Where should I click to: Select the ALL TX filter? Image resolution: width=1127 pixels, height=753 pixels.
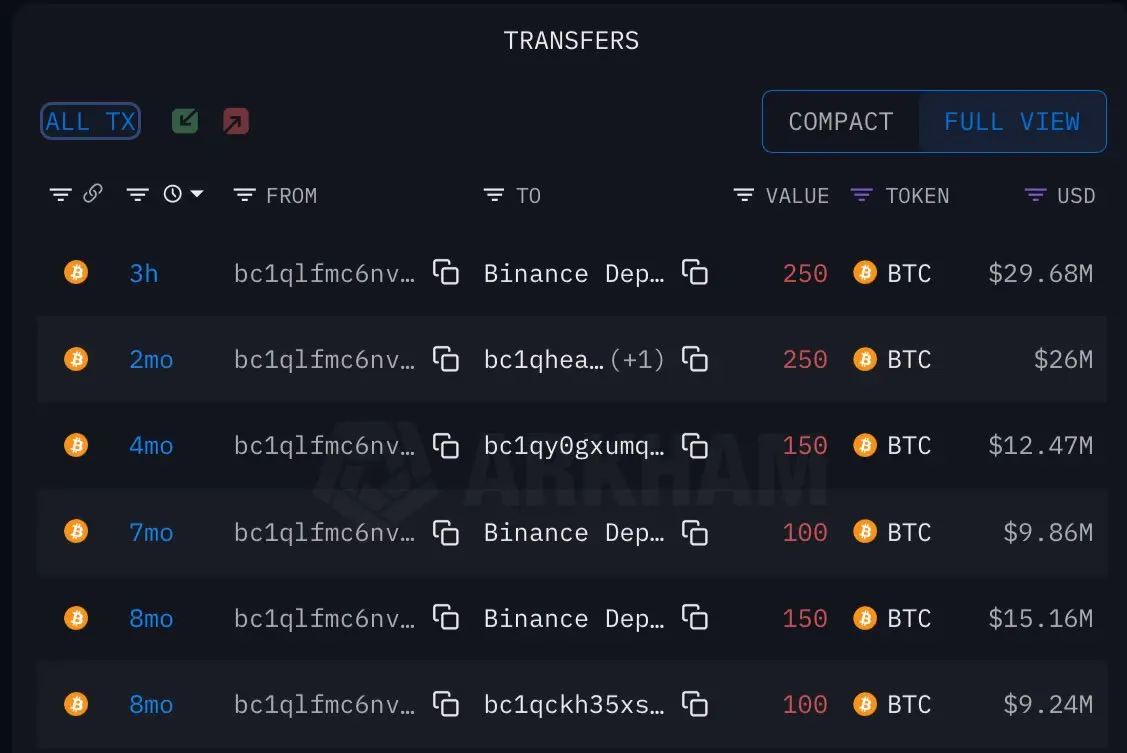pos(91,121)
